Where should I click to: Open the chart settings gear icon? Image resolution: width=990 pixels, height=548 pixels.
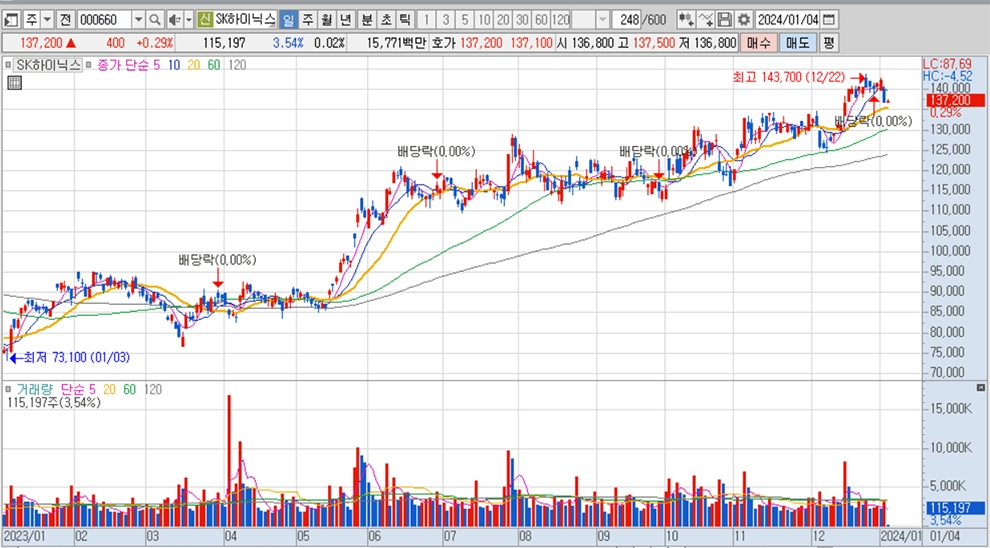coord(742,20)
